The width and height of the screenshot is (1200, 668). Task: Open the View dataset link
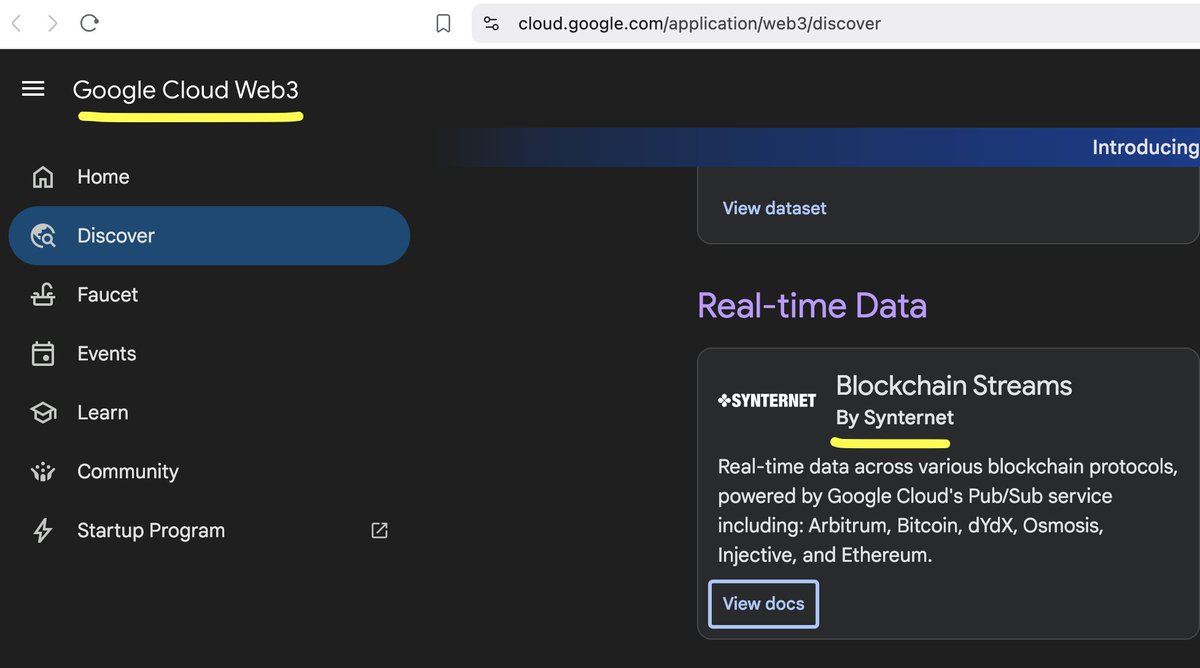pyautogui.click(x=774, y=207)
